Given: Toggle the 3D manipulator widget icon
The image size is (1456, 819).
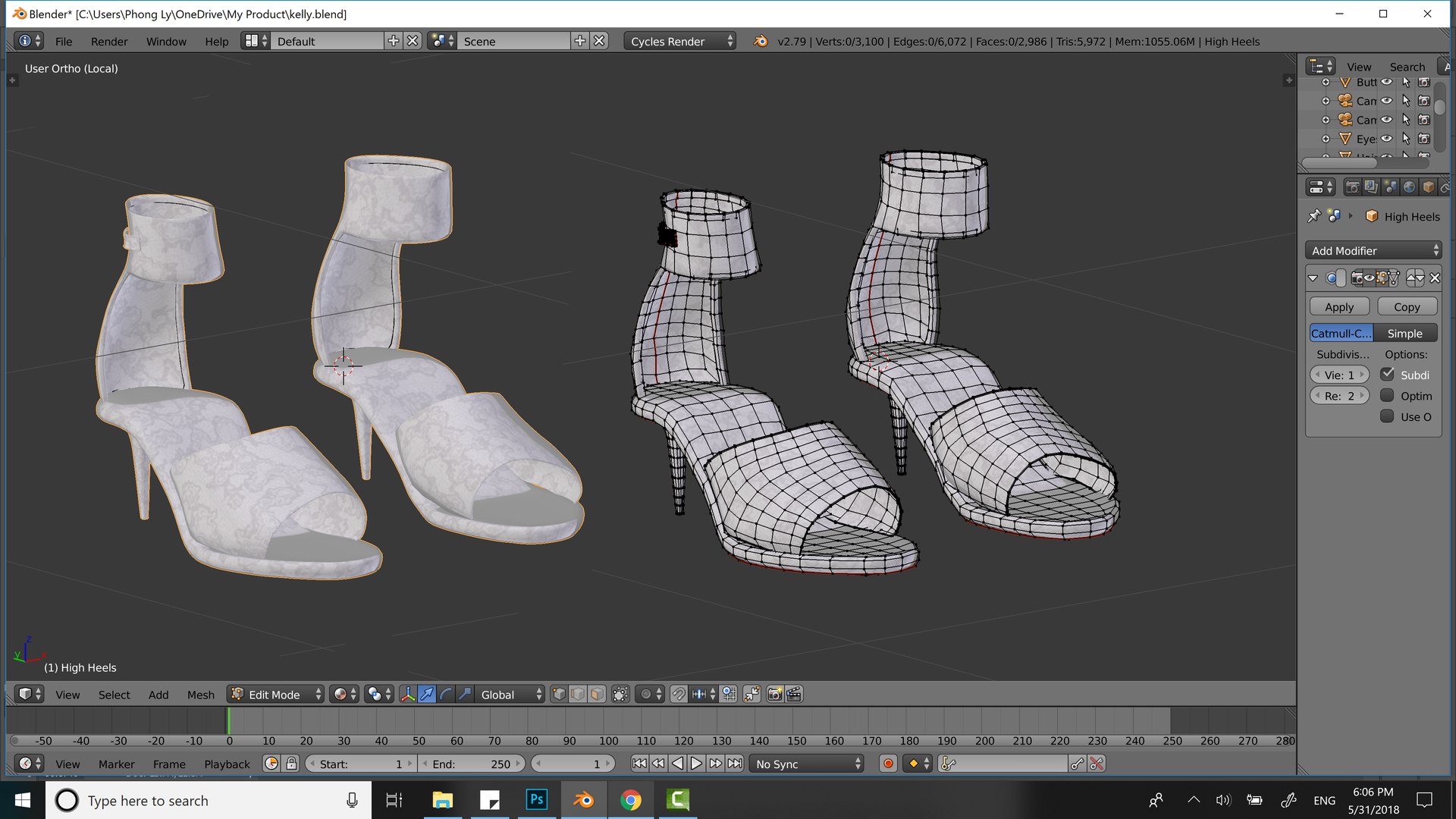Looking at the screenshot, I should click(407, 694).
